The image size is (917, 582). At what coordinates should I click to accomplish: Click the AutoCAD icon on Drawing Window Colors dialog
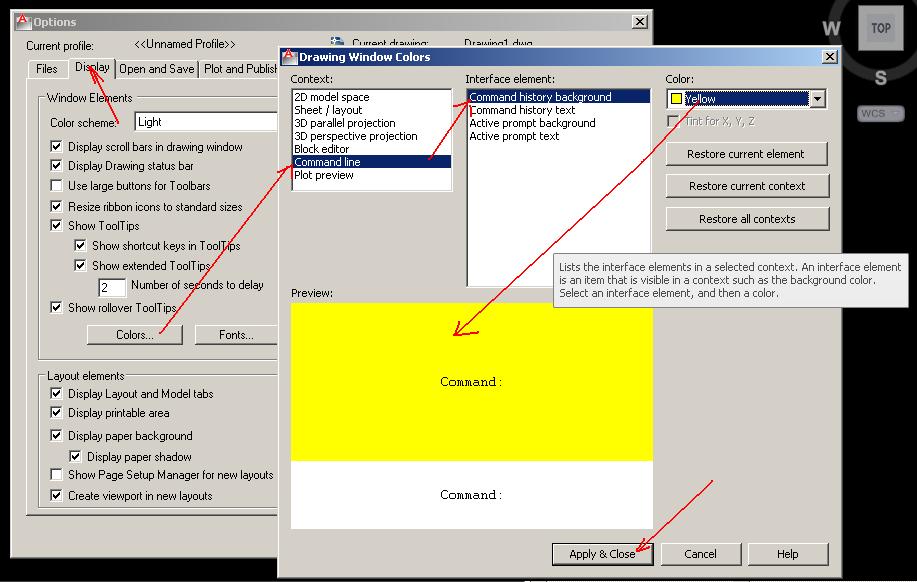[288, 57]
